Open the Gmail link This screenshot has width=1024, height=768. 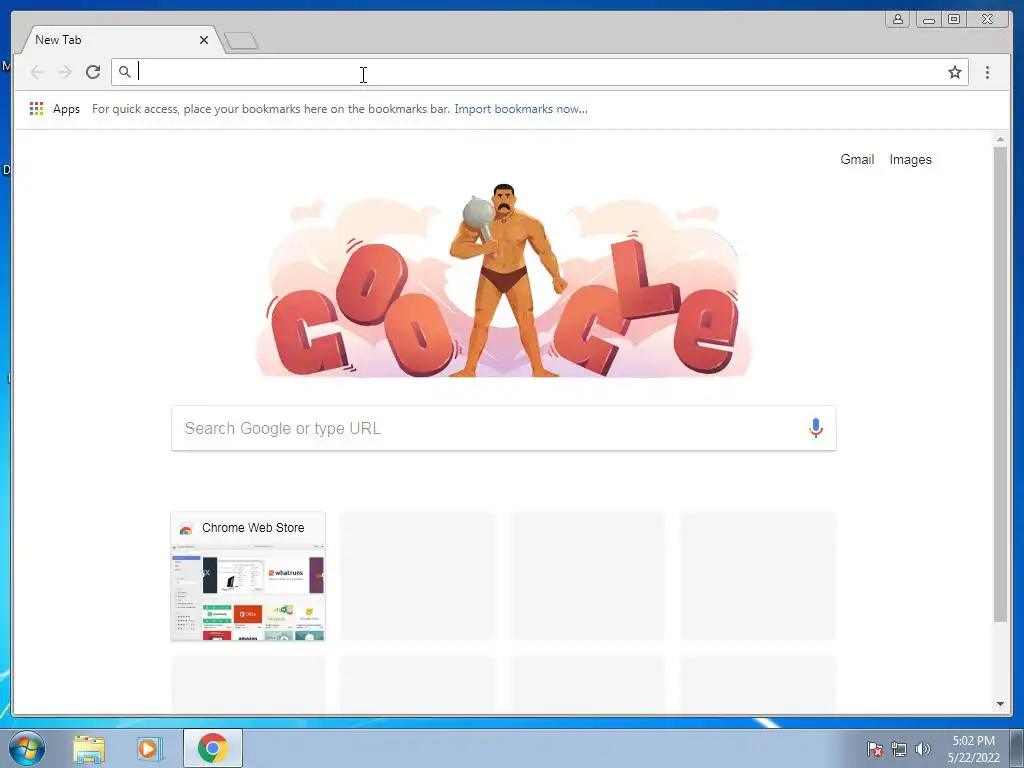click(x=857, y=159)
